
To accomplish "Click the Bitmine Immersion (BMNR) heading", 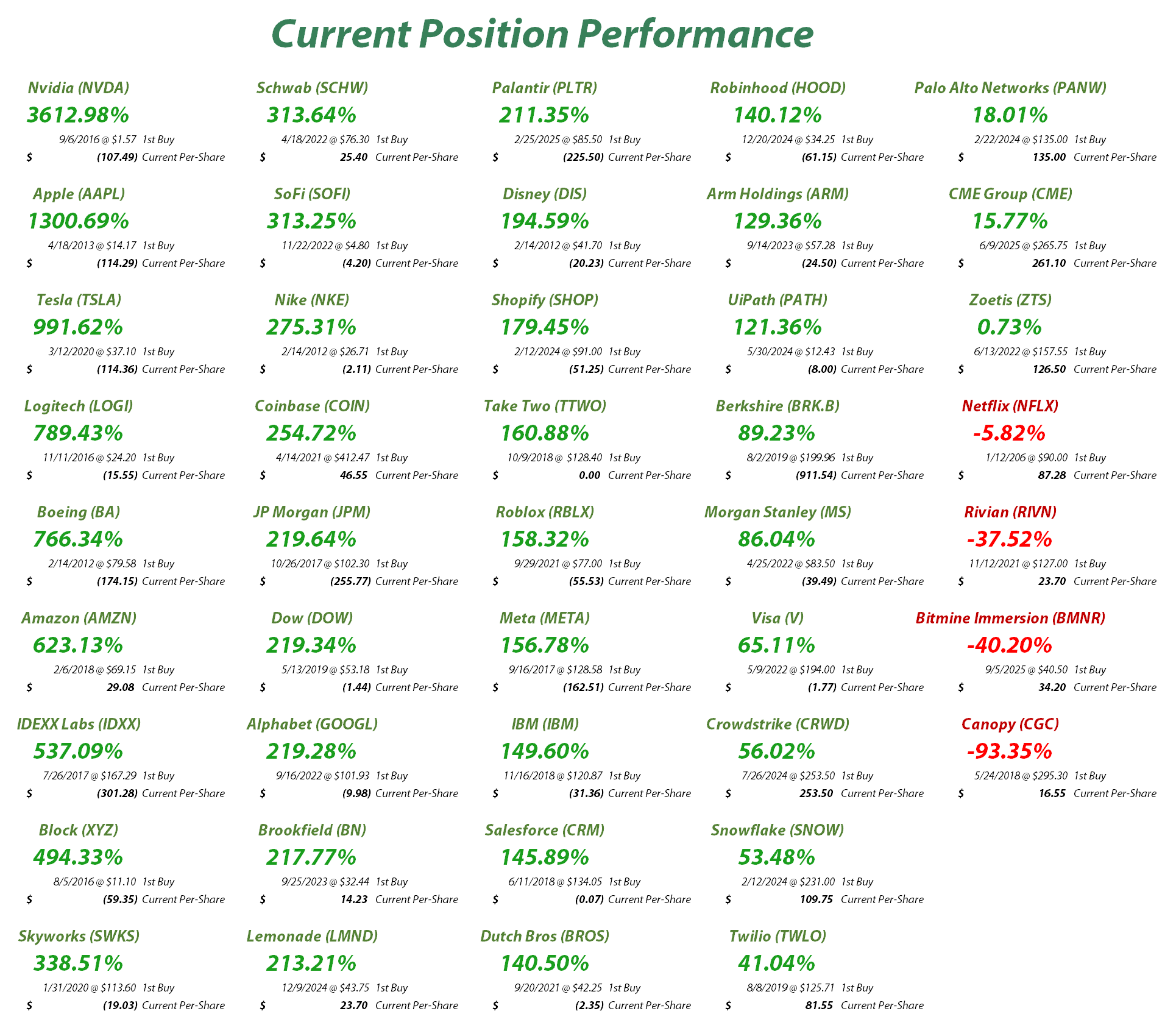I will tap(1010, 618).
